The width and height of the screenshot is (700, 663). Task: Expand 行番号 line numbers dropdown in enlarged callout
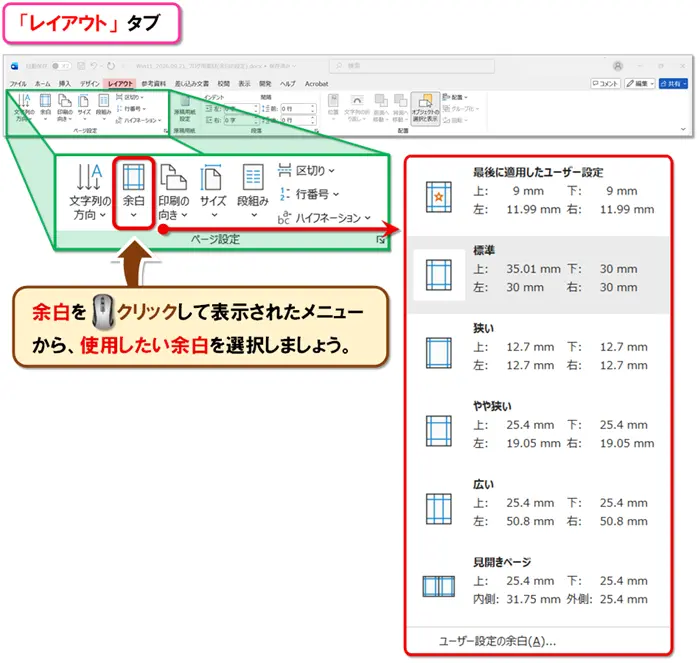click(x=308, y=194)
